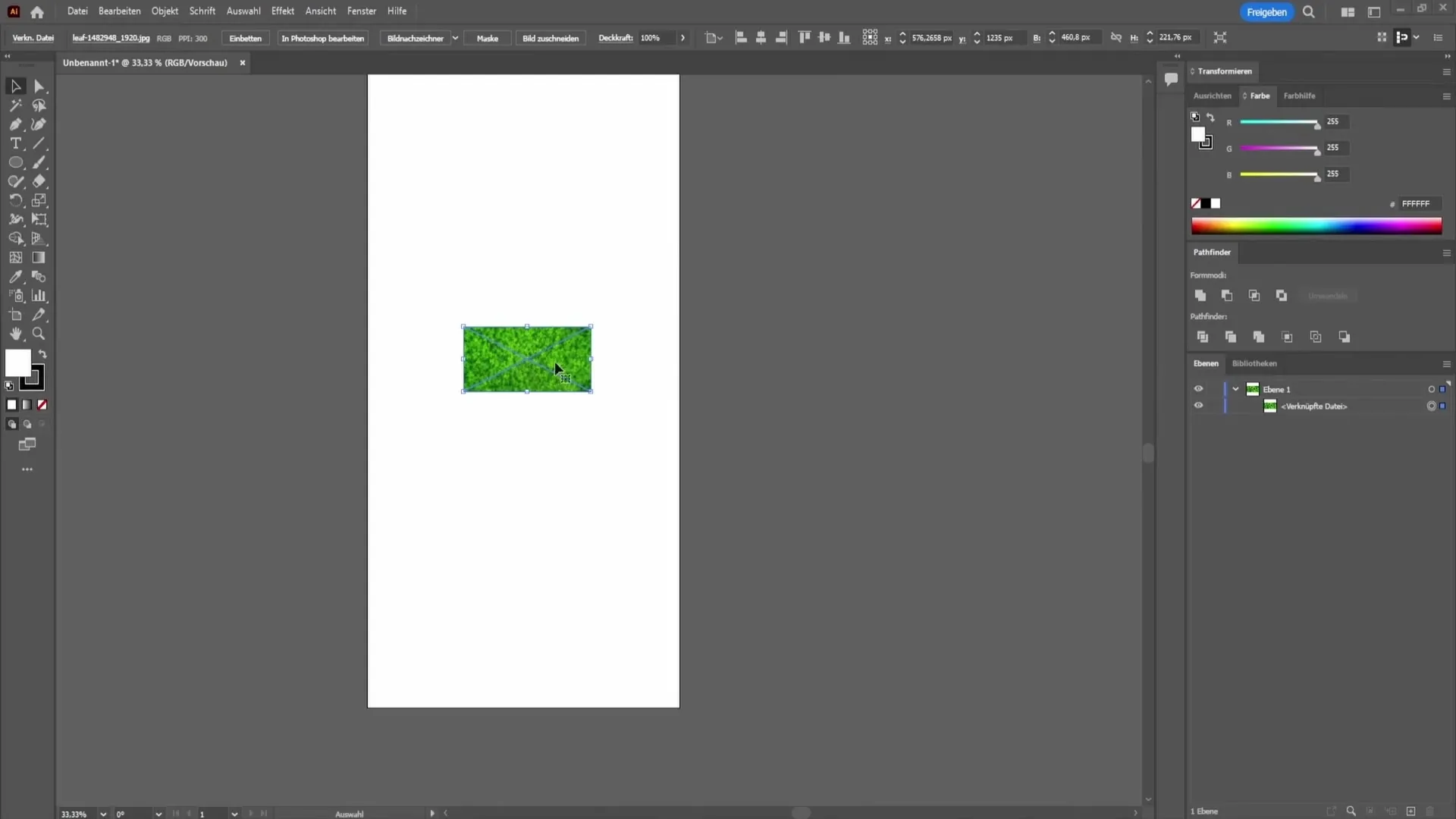Viewport: 1456px width, 819px height.
Task: Select the Hand tool
Action: [x=15, y=334]
